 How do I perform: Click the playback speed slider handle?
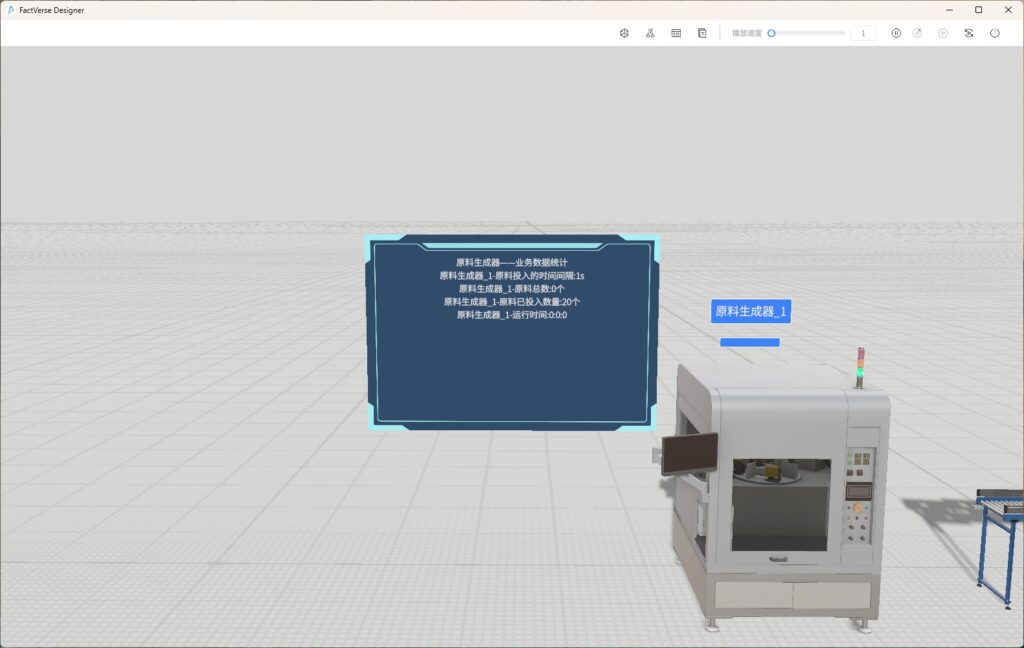[x=771, y=33]
